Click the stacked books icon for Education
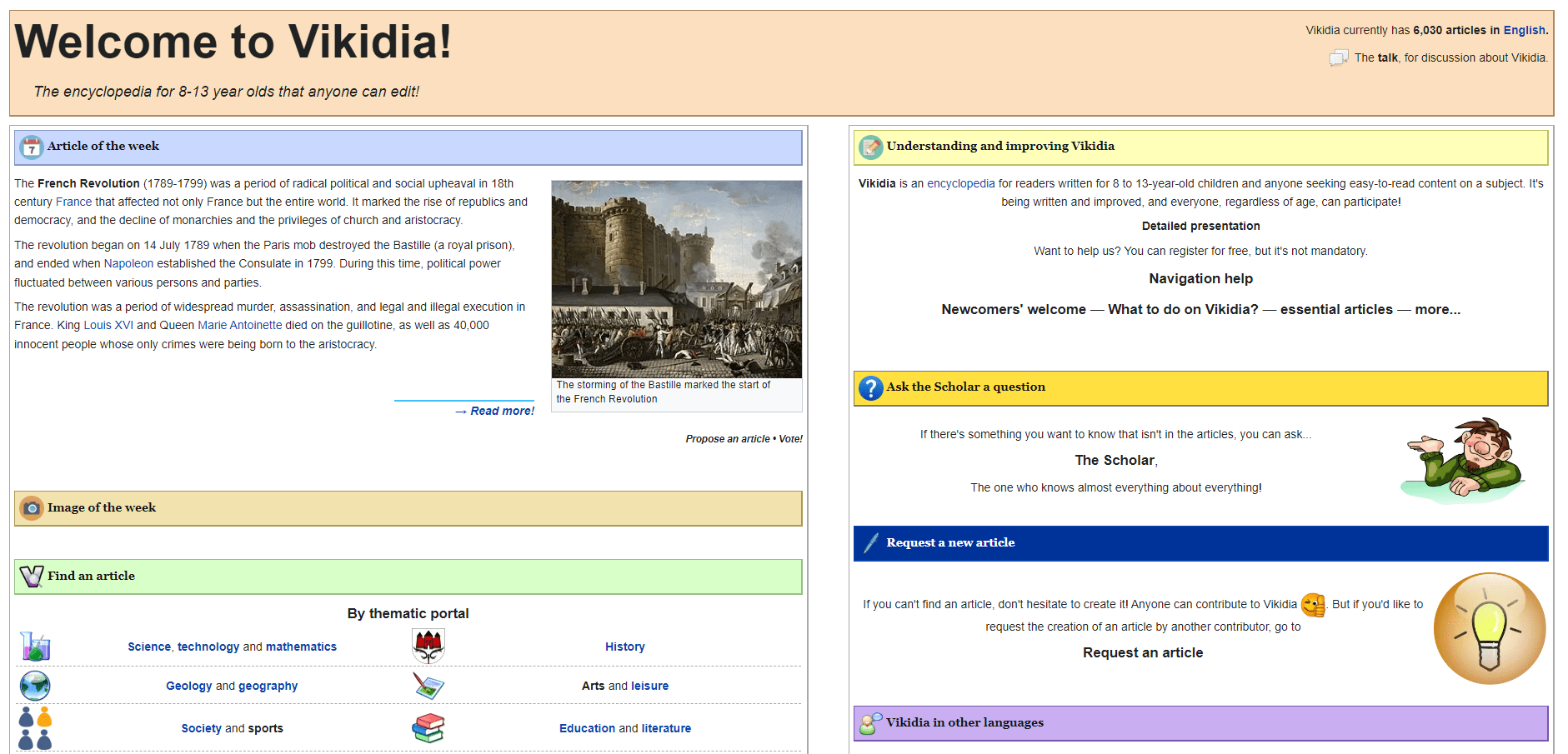The image size is (1568, 754). (x=428, y=728)
